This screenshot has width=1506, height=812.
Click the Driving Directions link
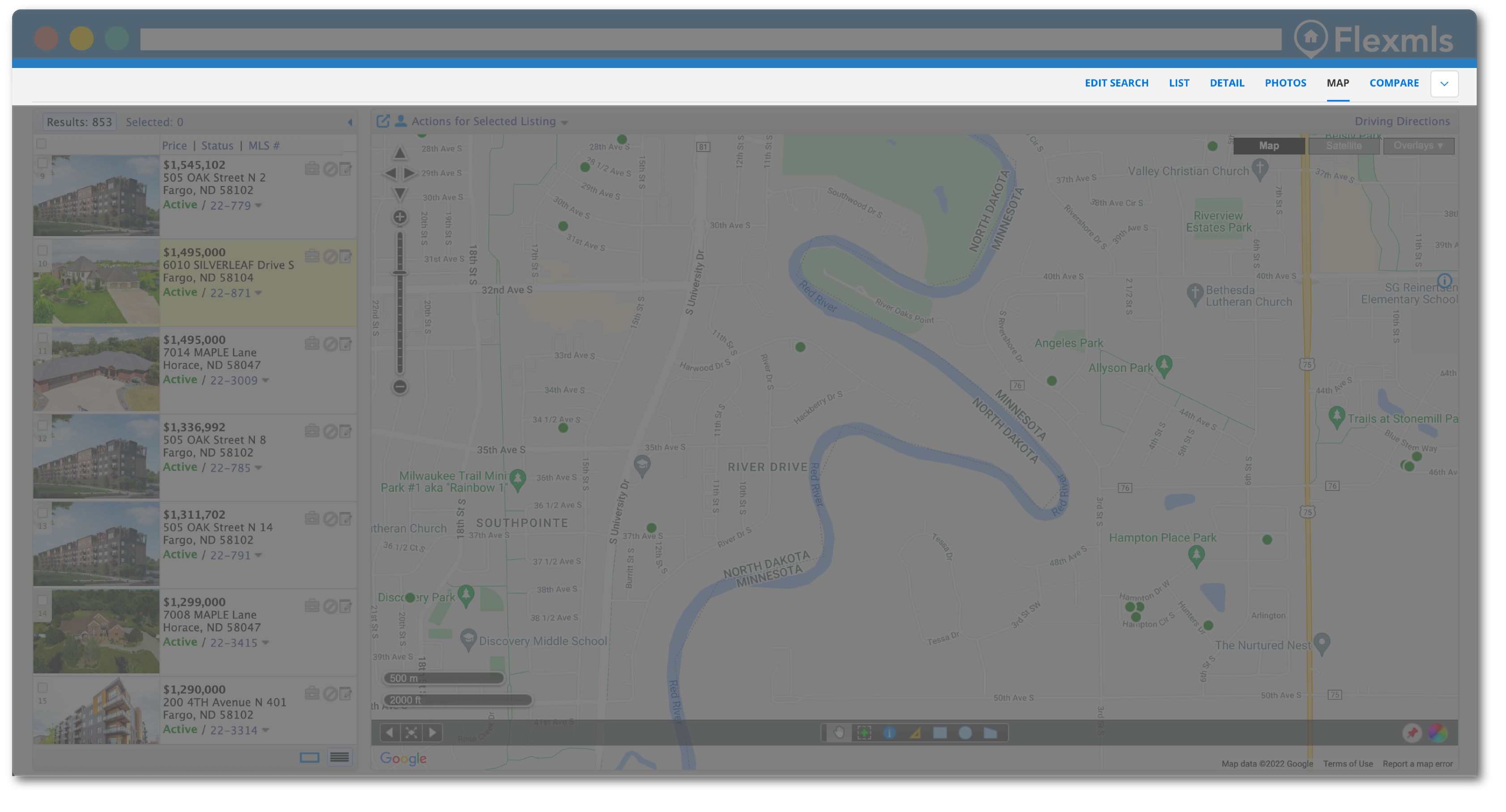tap(1402, 122)
